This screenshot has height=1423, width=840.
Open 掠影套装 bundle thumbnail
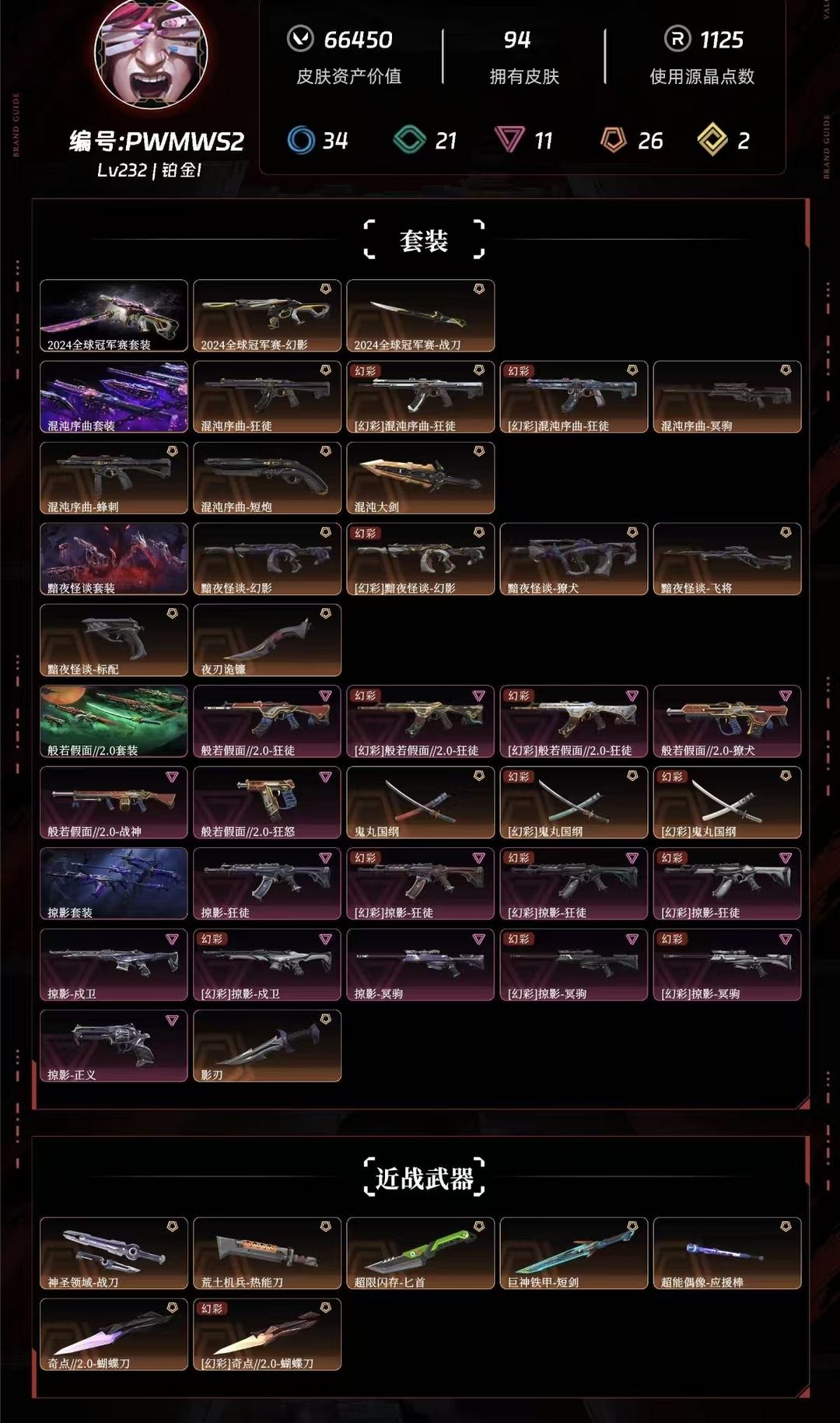(114, 884)
